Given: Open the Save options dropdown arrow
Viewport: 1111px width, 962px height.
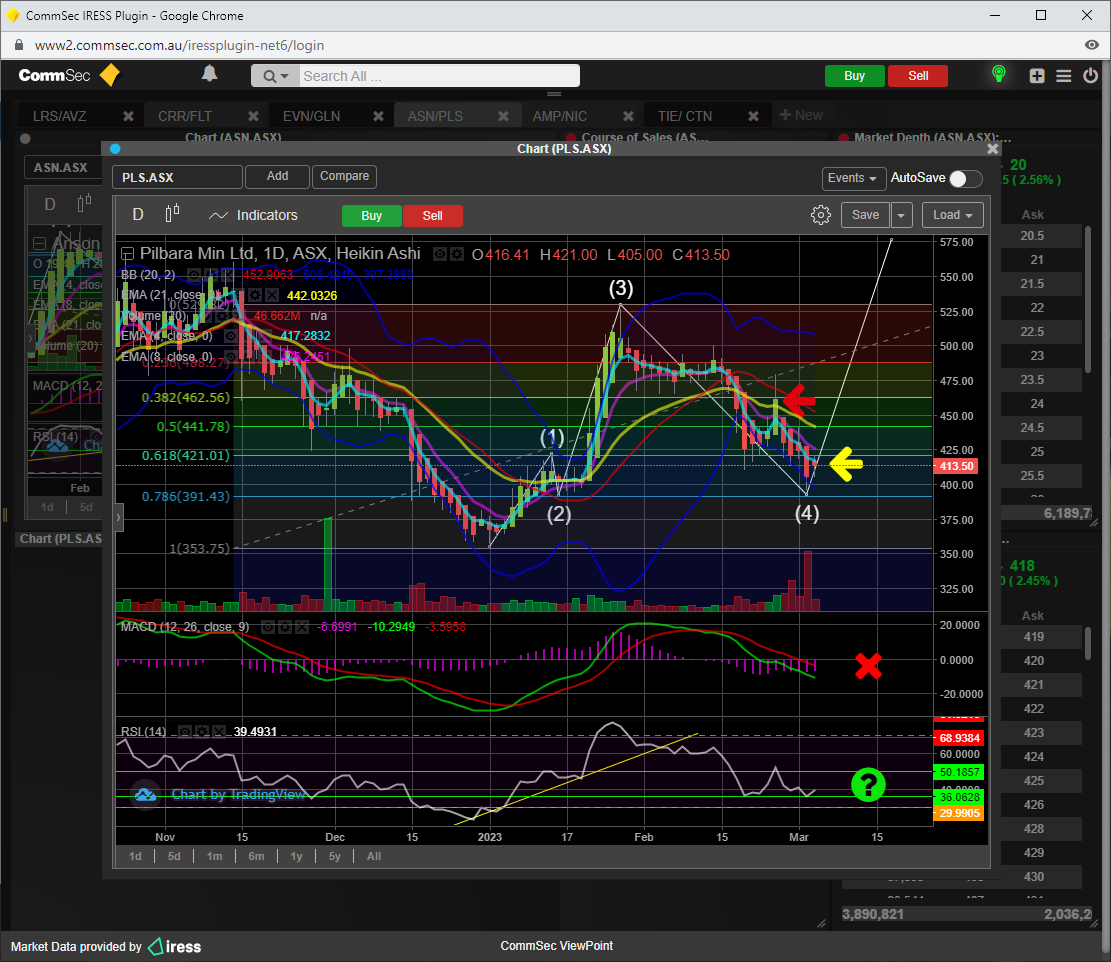Looking at the screenshot, I should tap(901, 215).
